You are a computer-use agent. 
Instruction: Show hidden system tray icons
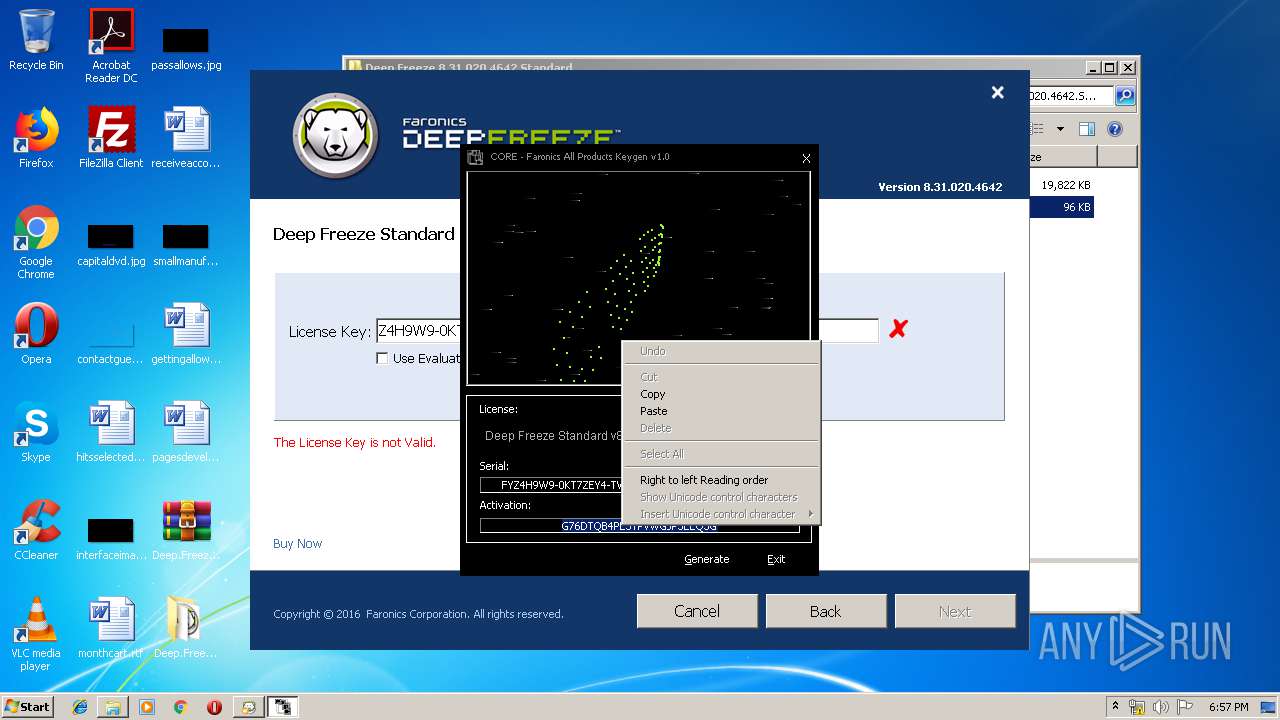(1115, 706)
